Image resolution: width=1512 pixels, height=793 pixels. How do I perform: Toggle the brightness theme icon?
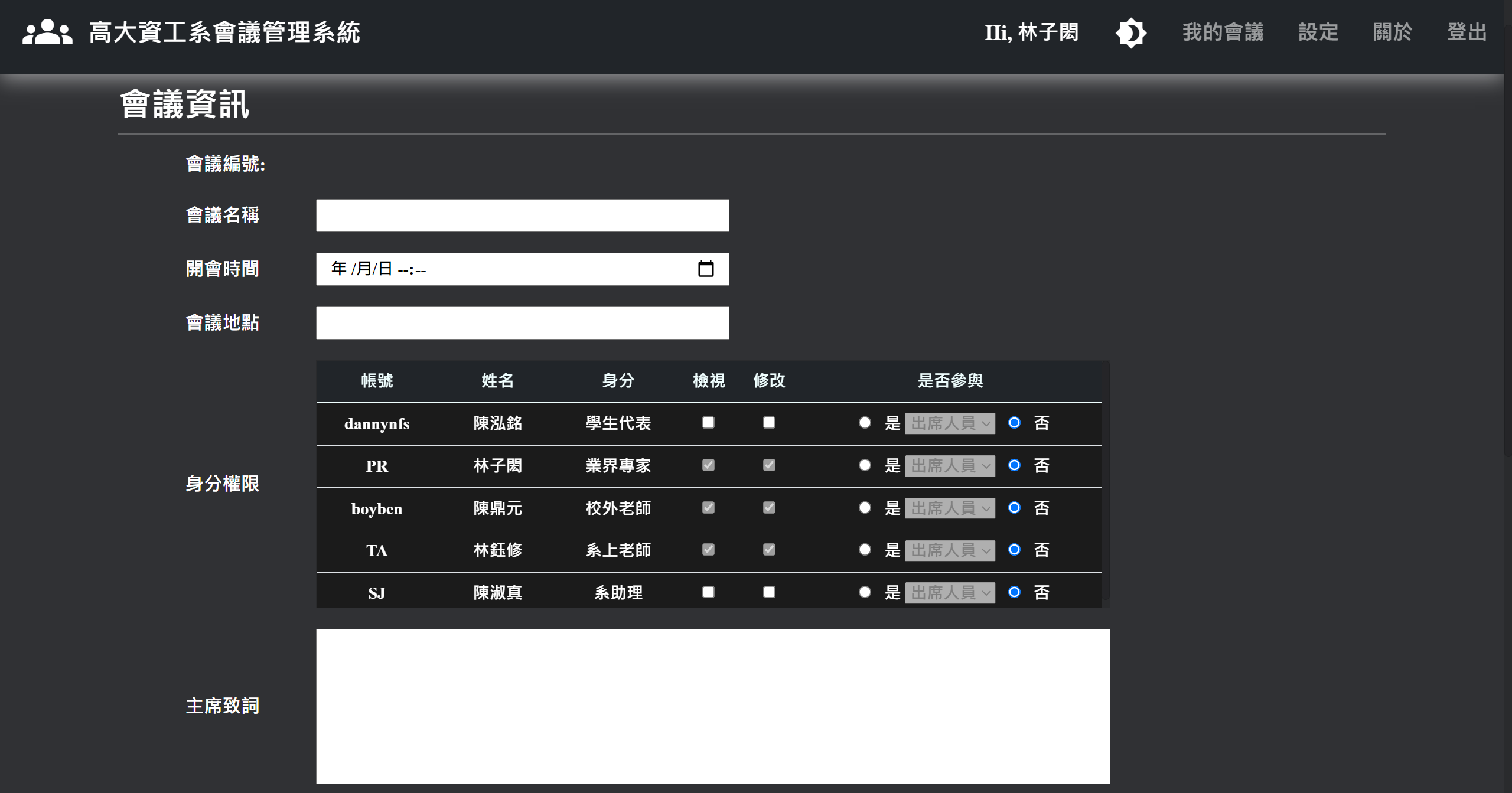tap(1130, 32)
